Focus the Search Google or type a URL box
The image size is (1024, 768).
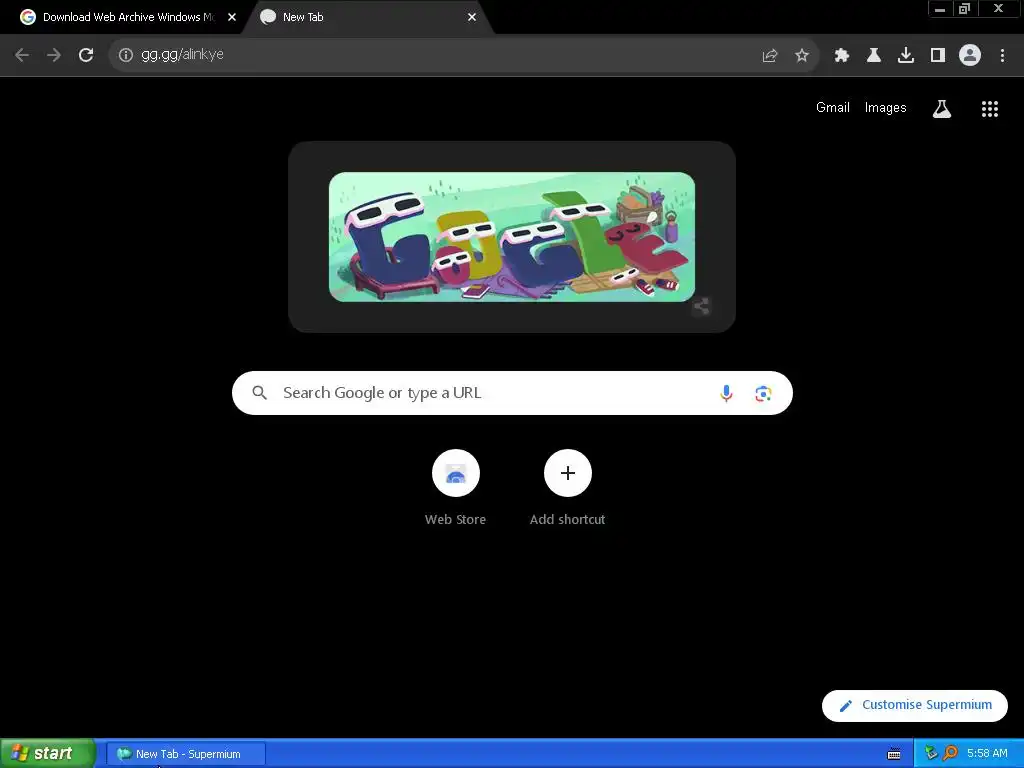(x=512, y=393)
